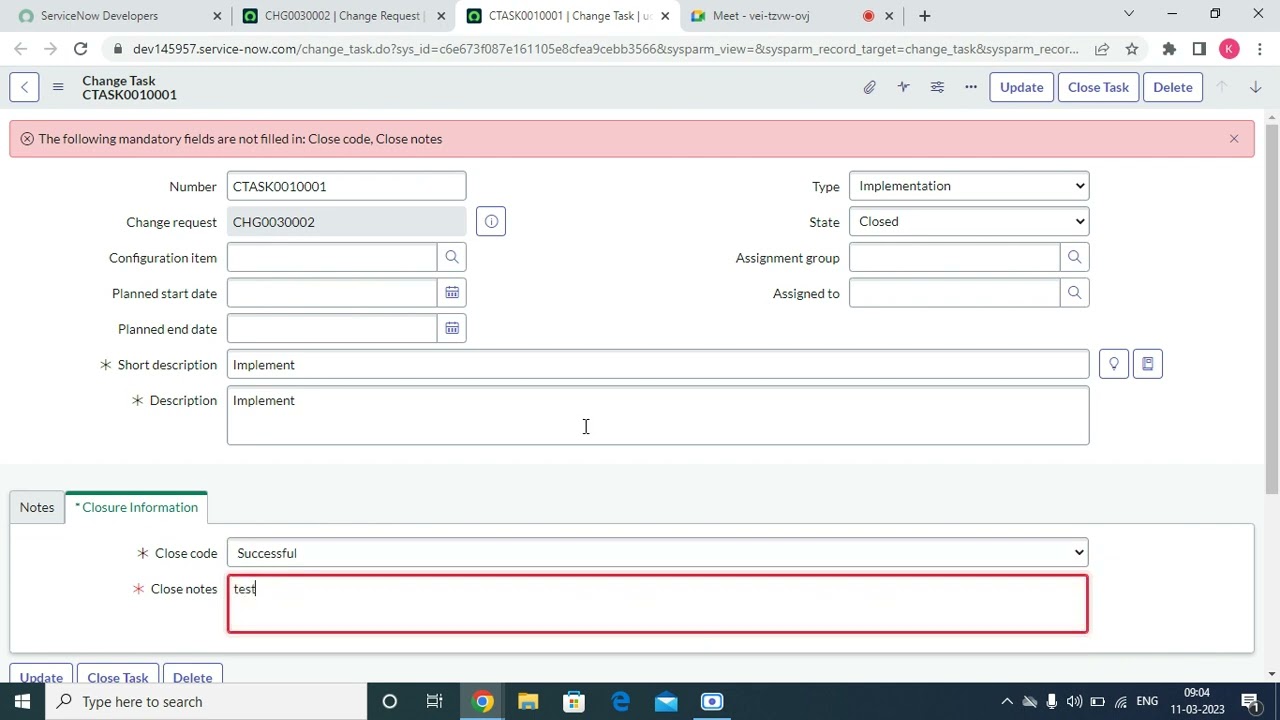The width and height of the screenshot is (1280, 720).
Task: Dismiss the mandatory fields error message
Action: (x=1234, y=139)
